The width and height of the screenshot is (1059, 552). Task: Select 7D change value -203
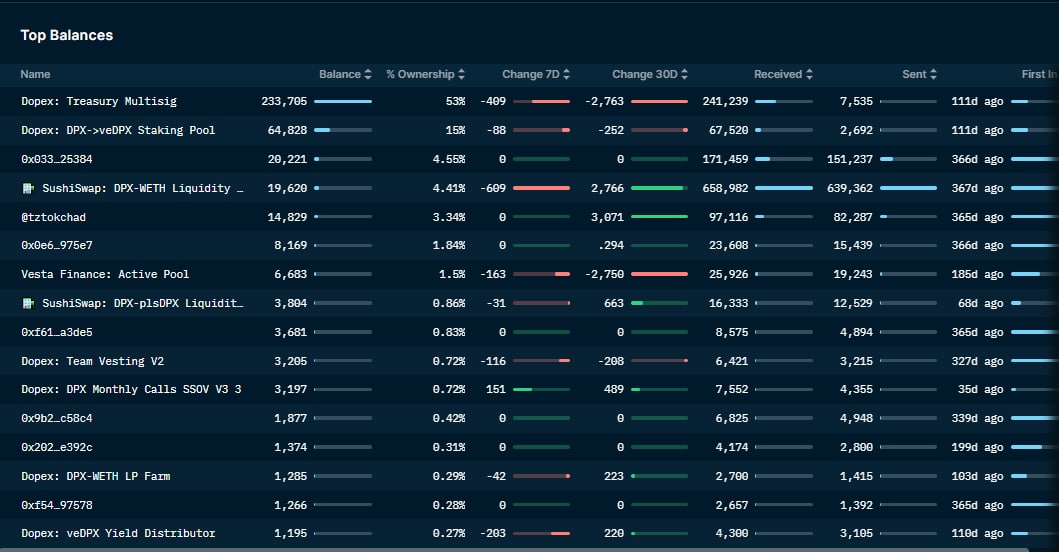(493, 533)
